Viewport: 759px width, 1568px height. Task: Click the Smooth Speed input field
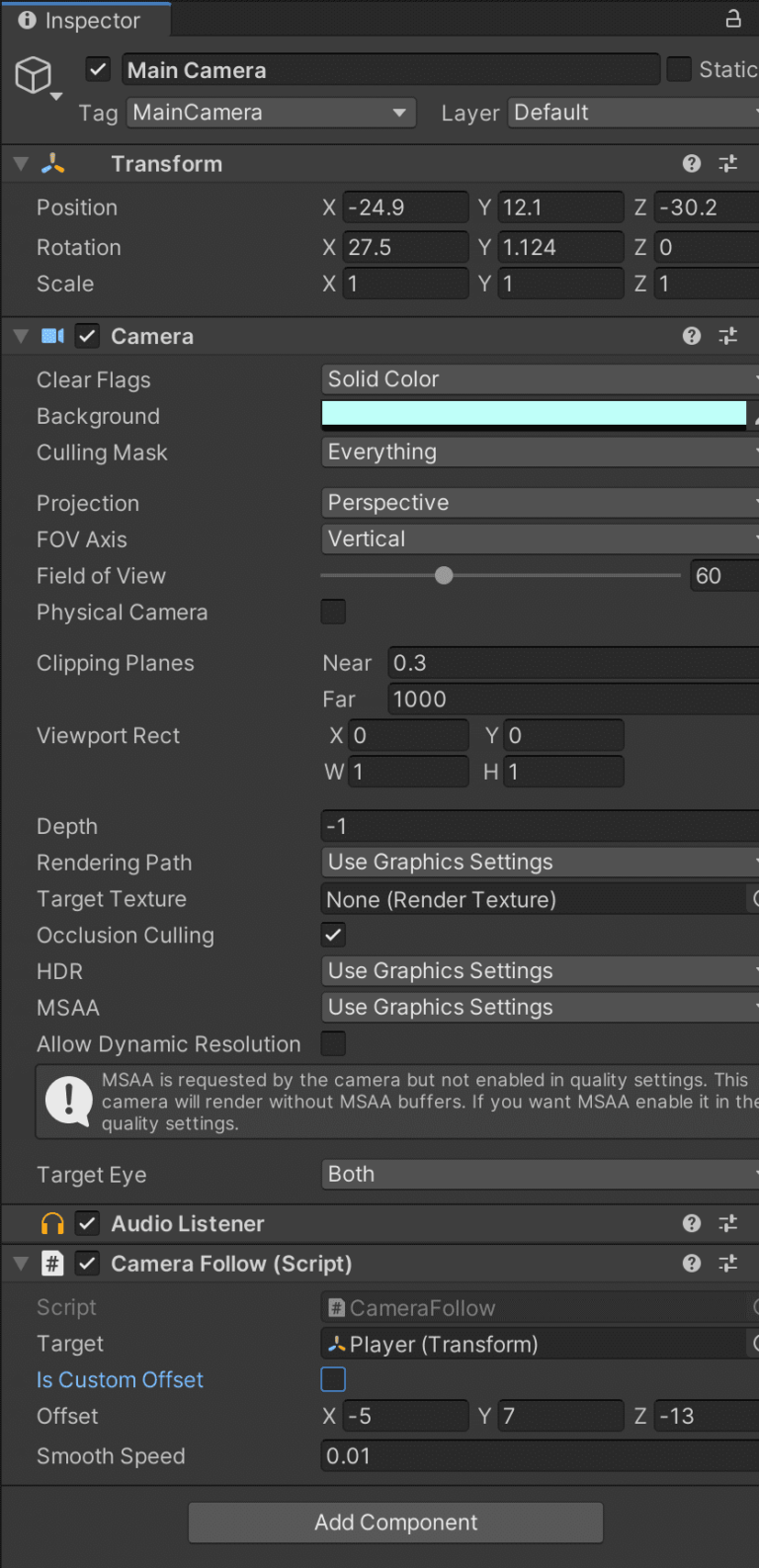tap(540, 1456)
